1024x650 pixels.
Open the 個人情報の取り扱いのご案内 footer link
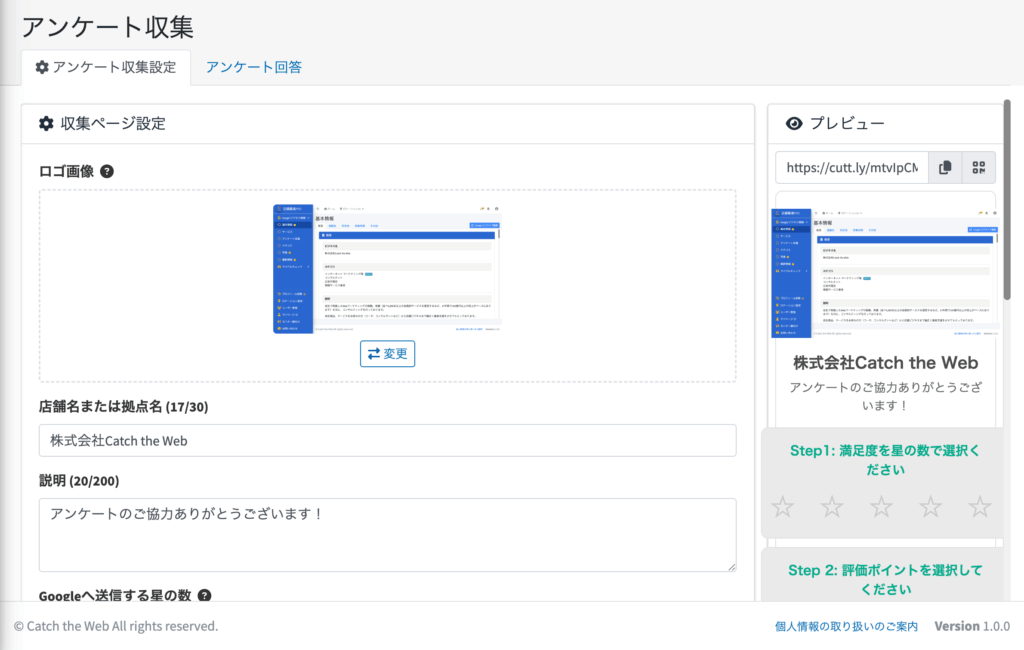(846, 626)
